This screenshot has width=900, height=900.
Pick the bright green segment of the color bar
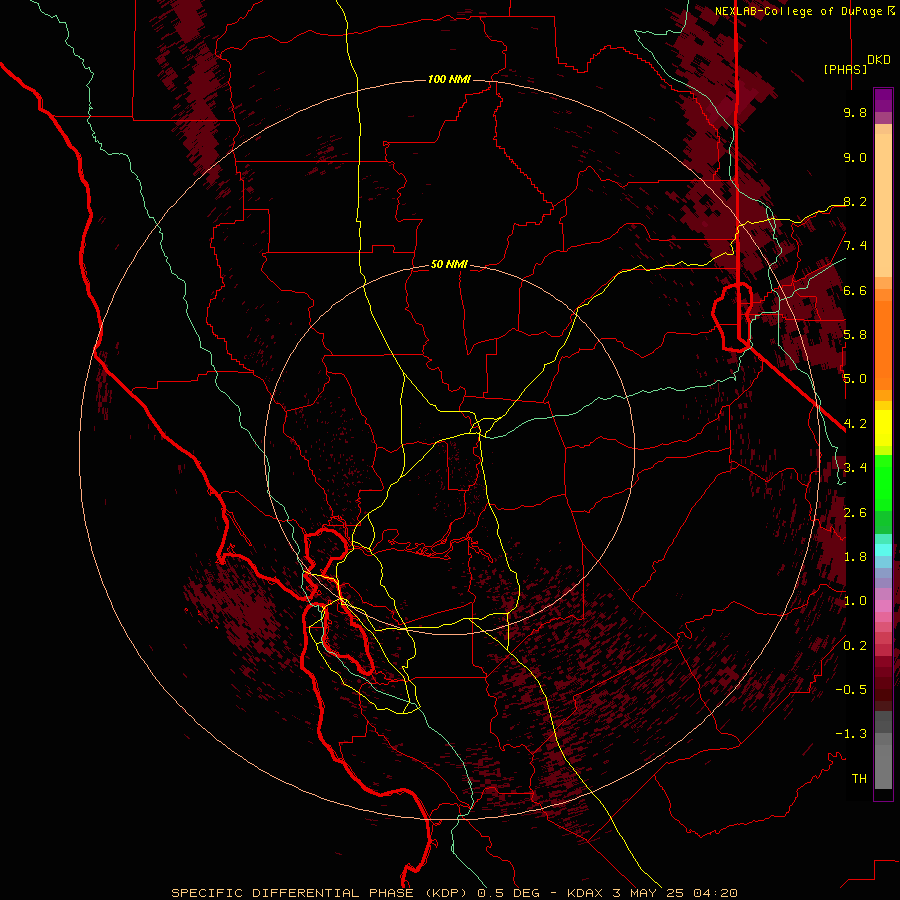click(x=883, y=482)
